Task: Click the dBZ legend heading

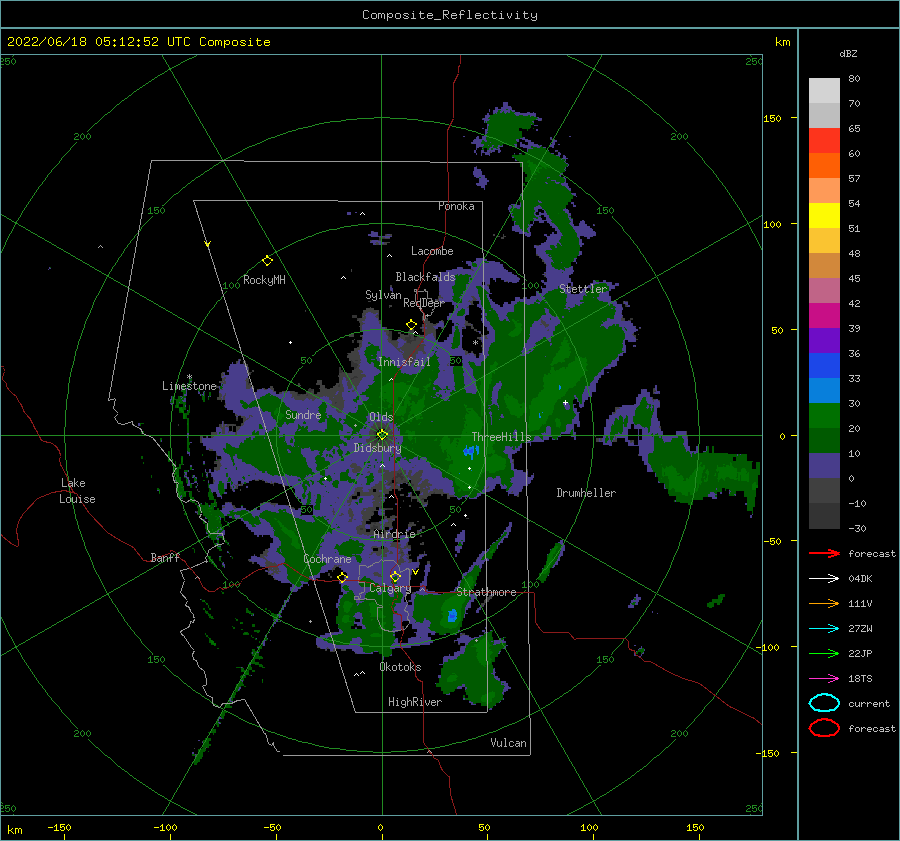Action: pyautogui.click(x=848, y=53)
